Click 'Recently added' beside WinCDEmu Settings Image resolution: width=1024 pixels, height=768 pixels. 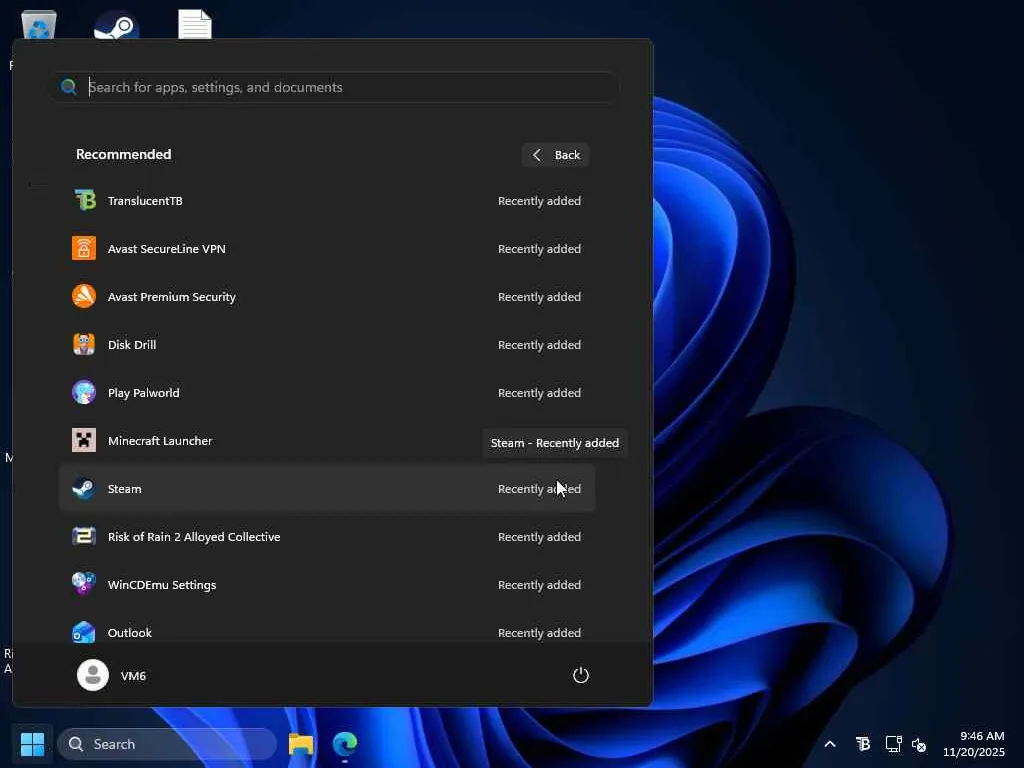539,585
